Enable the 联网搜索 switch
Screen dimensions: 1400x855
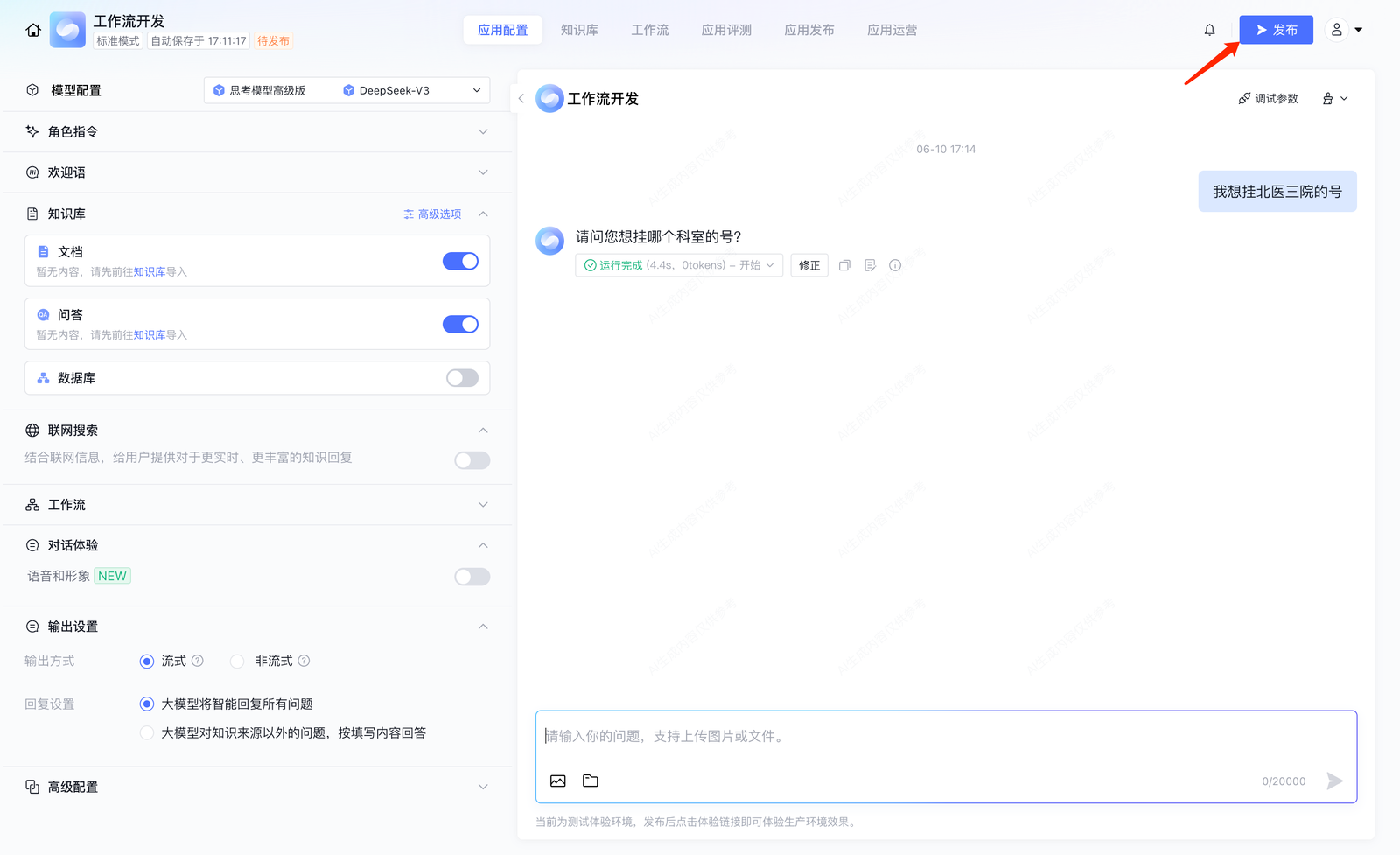click(472, 460)
